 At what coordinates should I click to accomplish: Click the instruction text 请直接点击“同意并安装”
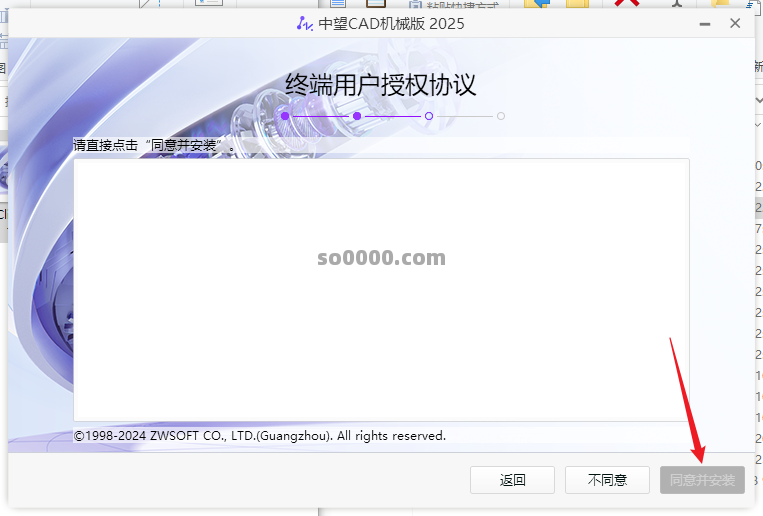coord(154,145)
